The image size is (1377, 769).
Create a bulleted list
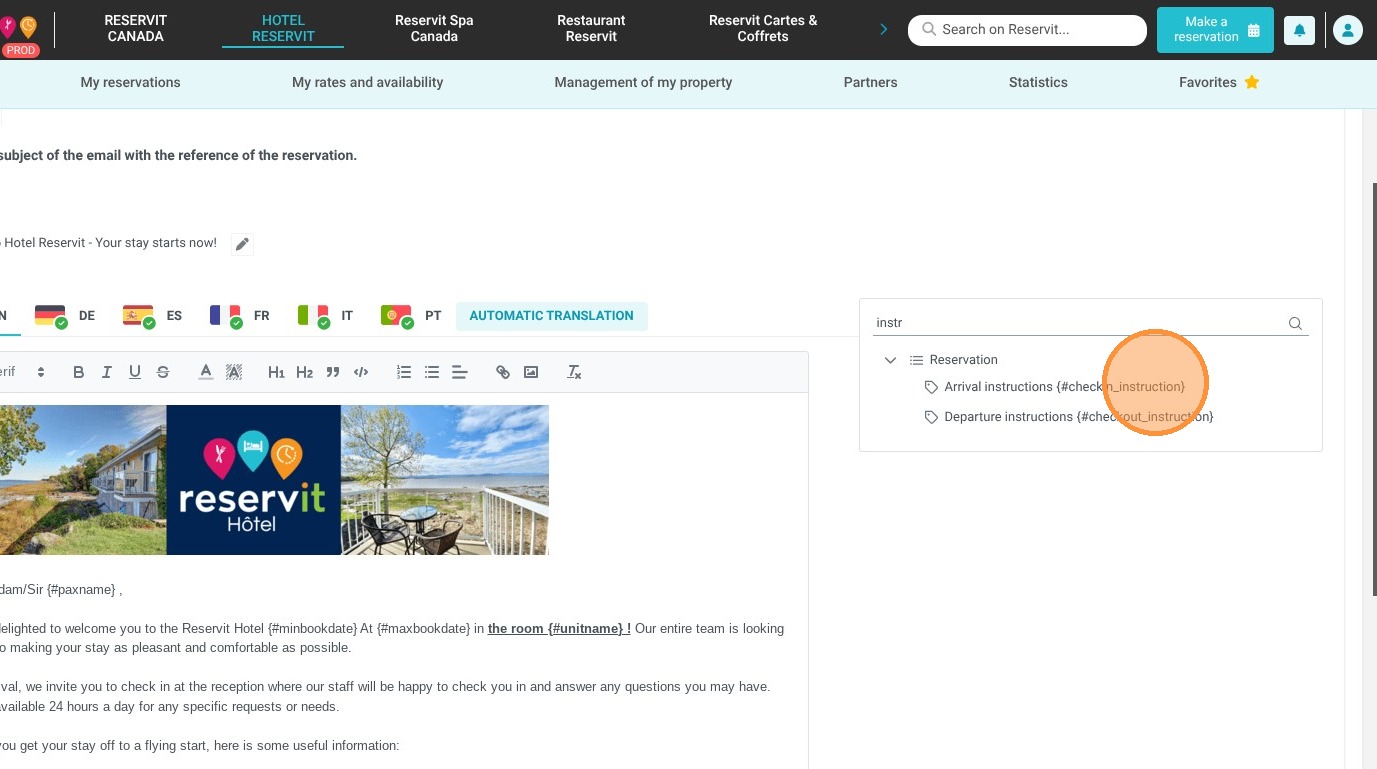(432, 372)
